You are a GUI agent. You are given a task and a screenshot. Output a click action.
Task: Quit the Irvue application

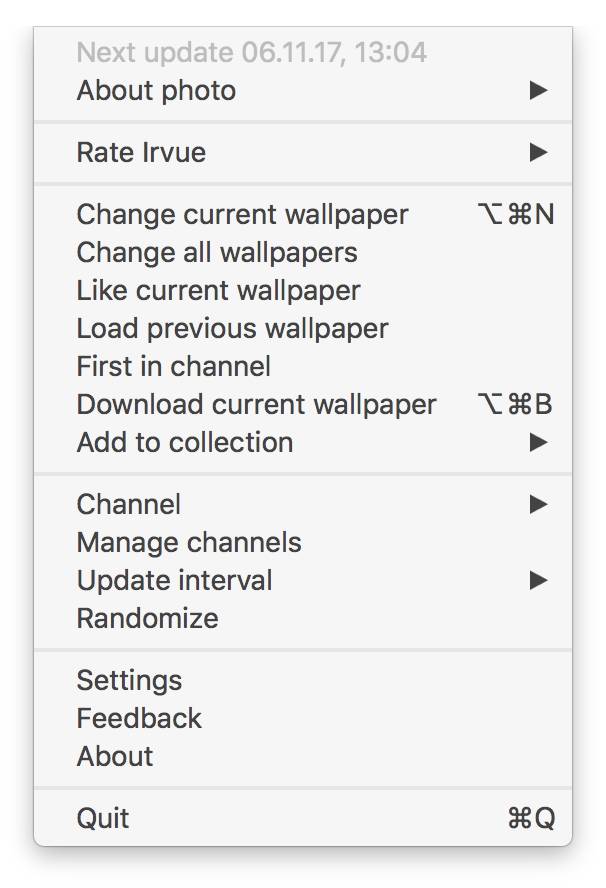[x=103, y=819]
